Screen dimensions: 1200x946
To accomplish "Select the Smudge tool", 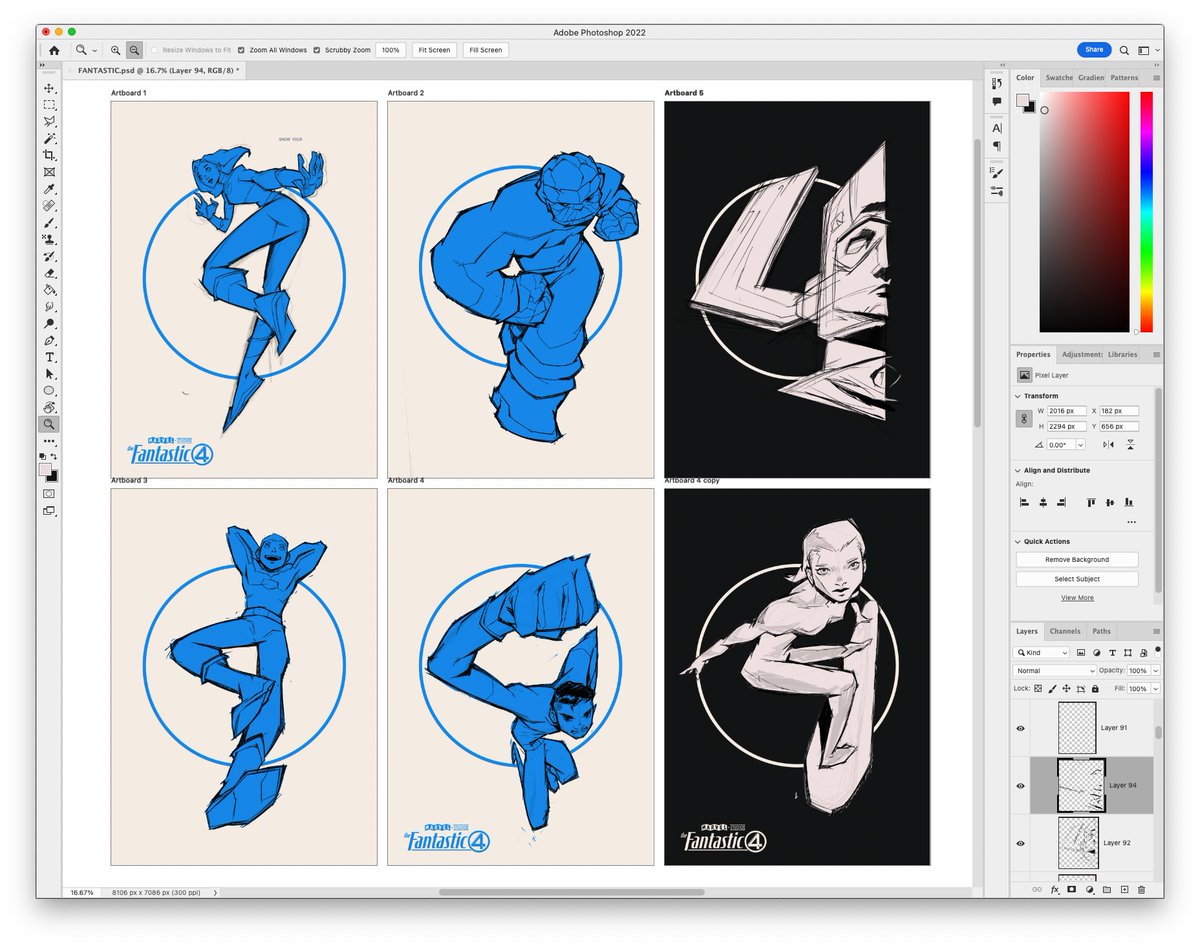I will coord(49,307).
